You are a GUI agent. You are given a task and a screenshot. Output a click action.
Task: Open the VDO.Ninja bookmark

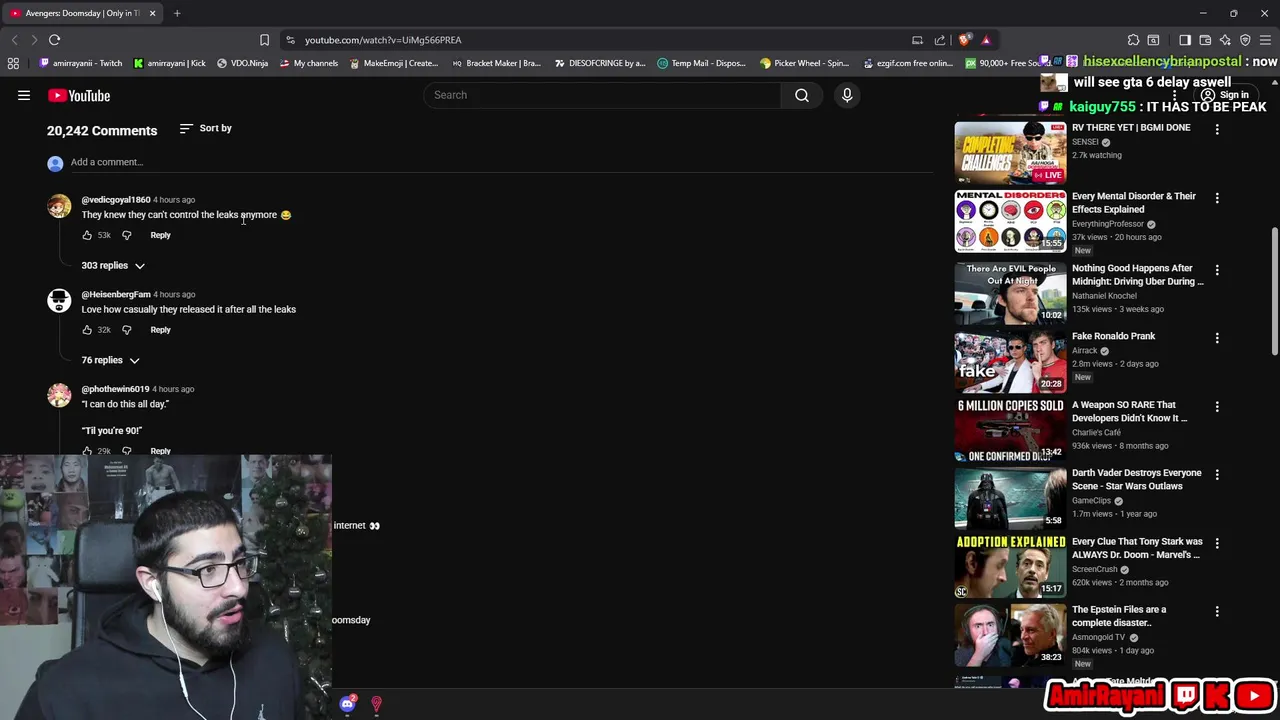[243, 63]
